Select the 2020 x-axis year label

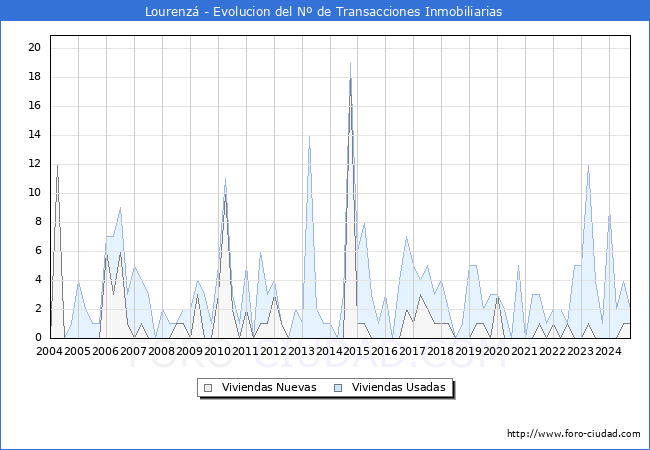pyautogui.click(x=497, y=351)
